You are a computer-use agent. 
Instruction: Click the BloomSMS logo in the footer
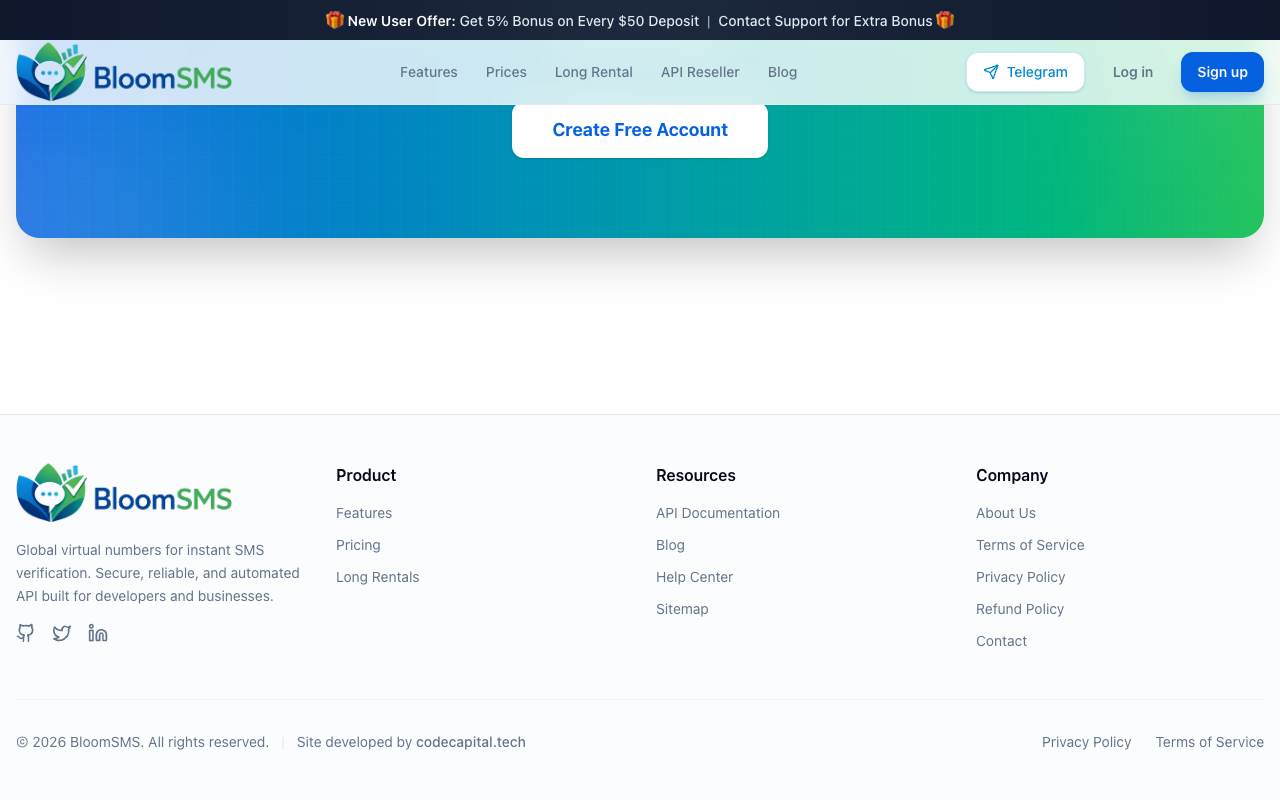tap(124, 493)
